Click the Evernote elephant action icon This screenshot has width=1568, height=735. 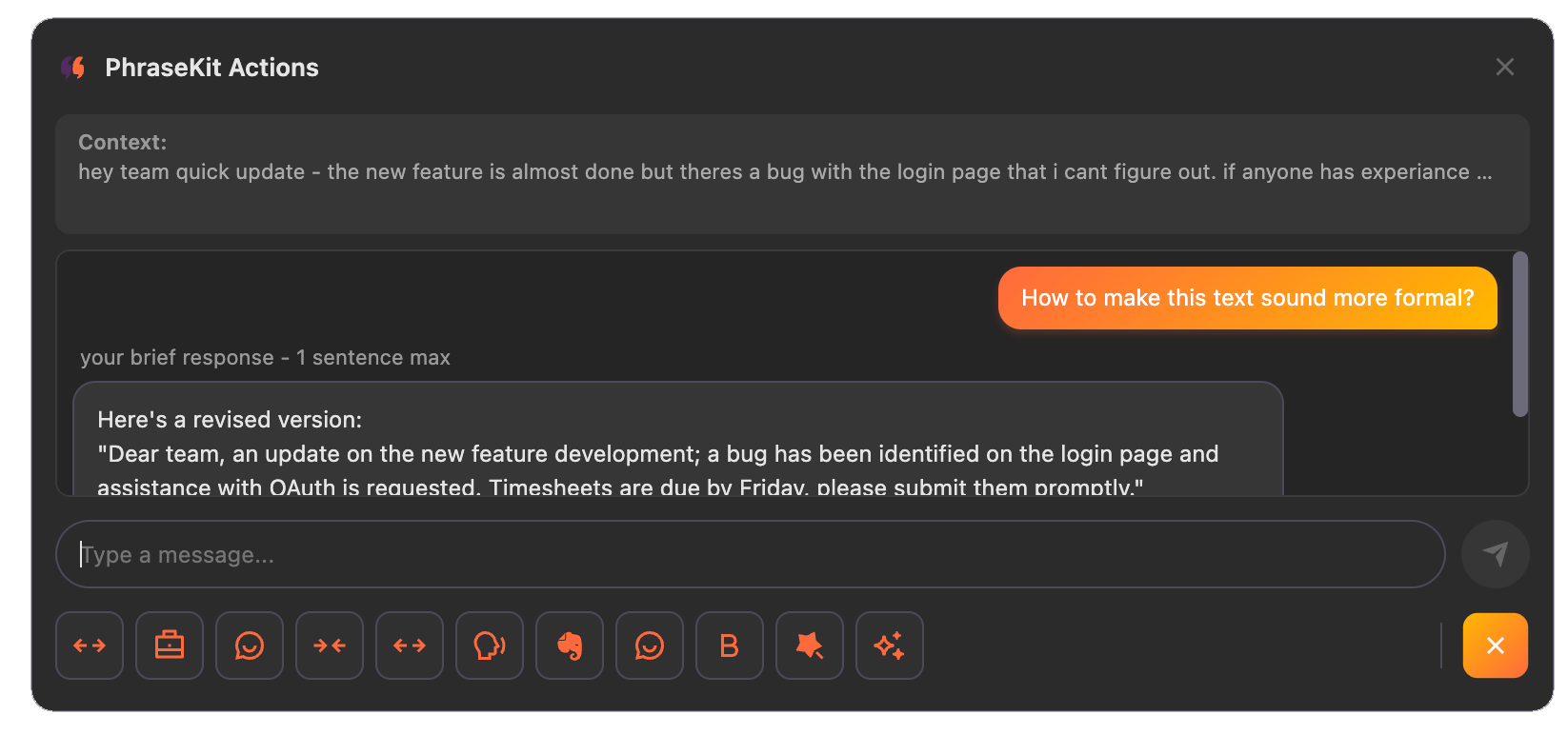[570, 646]
